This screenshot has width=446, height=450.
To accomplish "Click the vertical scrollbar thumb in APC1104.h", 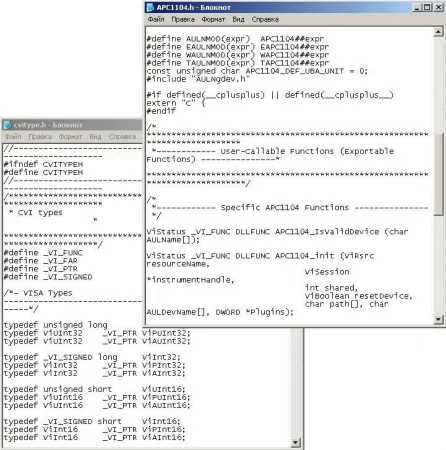I will 438,174.
